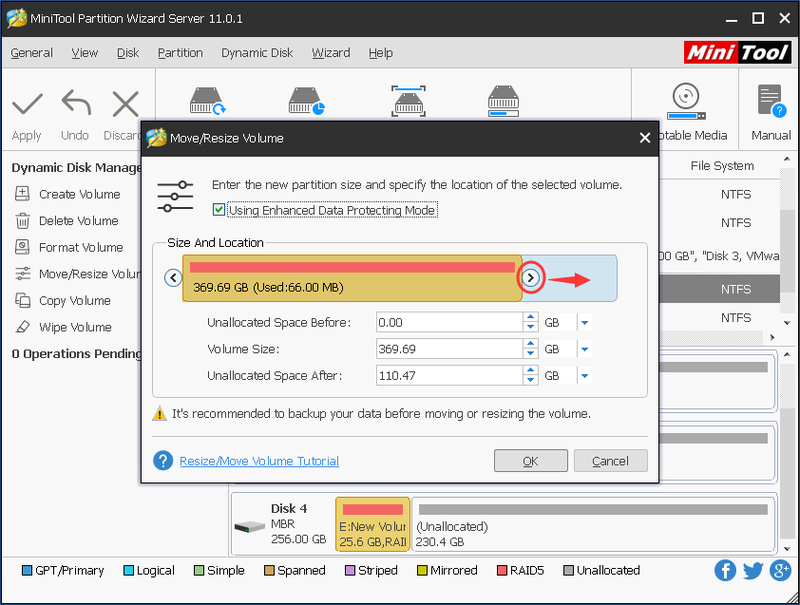Image resolution: width=800 pixels, height=605 pixels.
Task: Click the Undo arrow icon
Action: 76,103
